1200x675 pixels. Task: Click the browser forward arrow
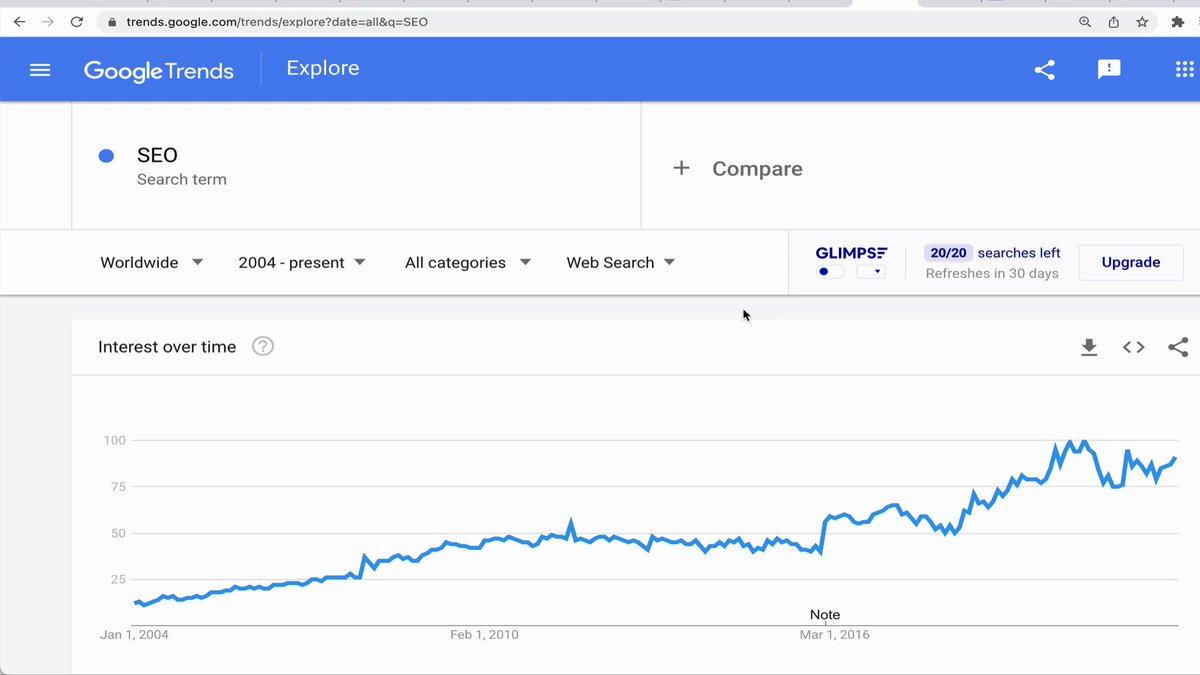pos(48,21)
